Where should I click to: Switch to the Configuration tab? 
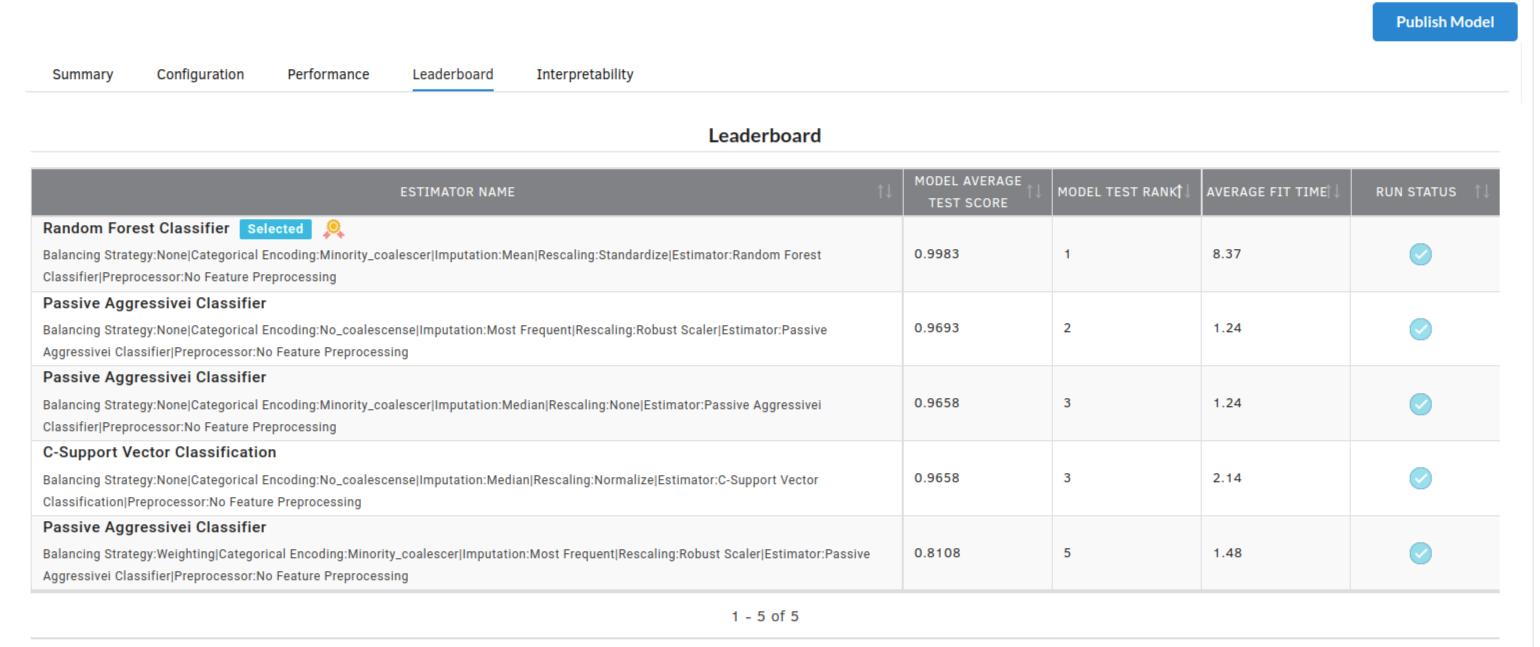(x=200, y=74)
